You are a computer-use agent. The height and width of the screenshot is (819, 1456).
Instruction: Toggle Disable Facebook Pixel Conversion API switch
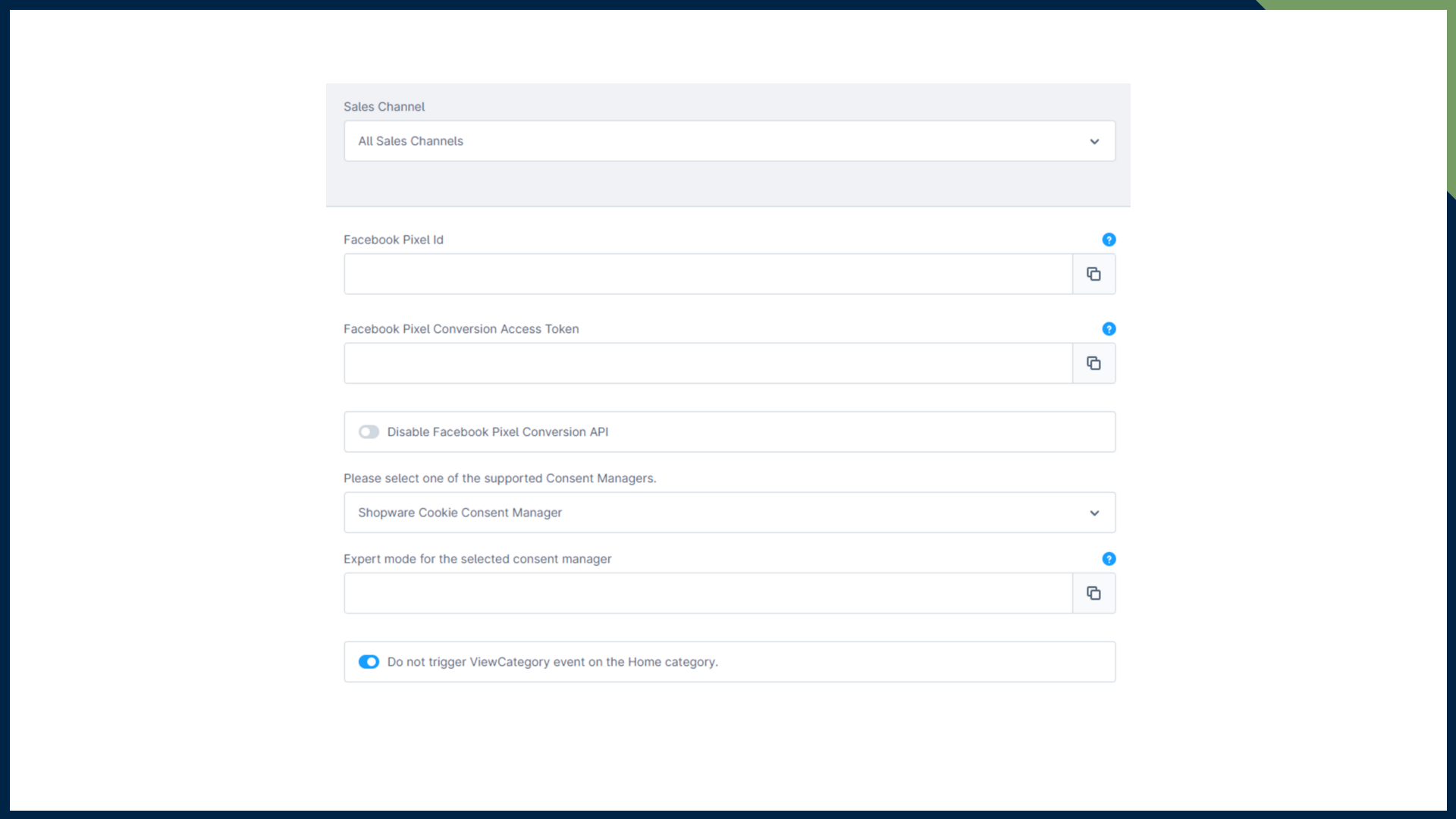coord(369,432)
